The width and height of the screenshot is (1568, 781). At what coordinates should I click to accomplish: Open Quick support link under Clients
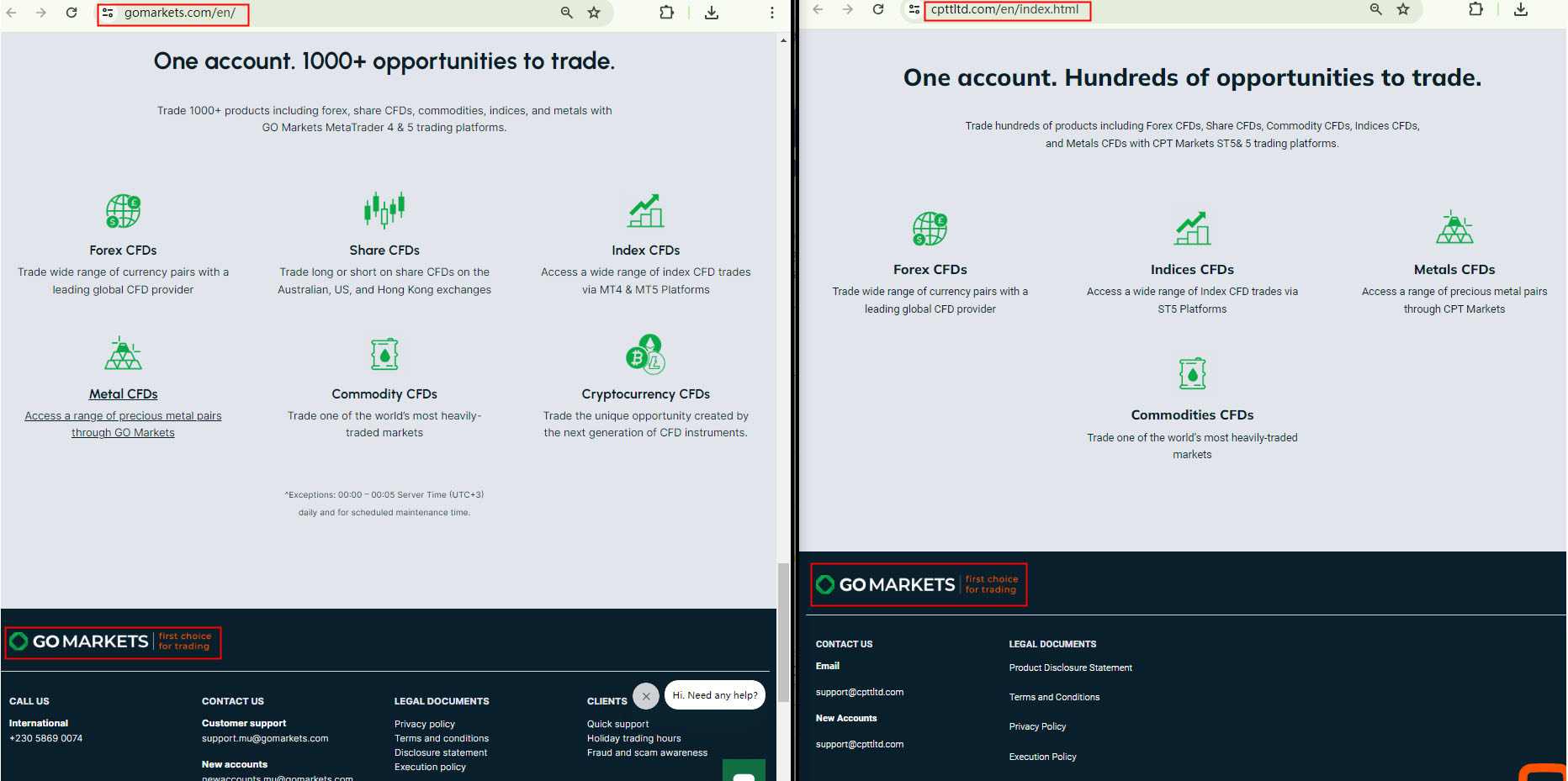click(x=617, y=724)
